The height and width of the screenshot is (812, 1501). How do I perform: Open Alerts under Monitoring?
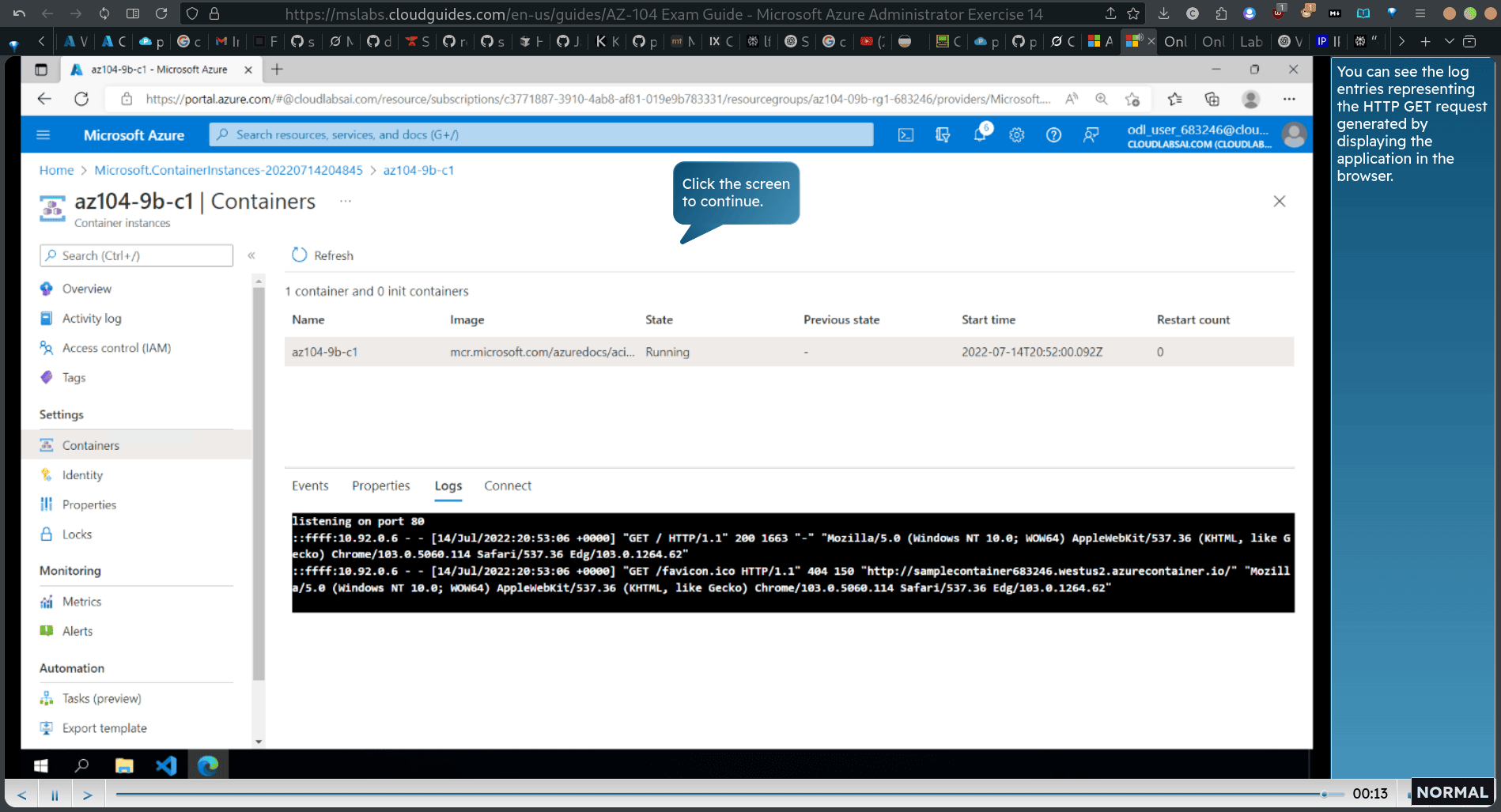point(78,631)
